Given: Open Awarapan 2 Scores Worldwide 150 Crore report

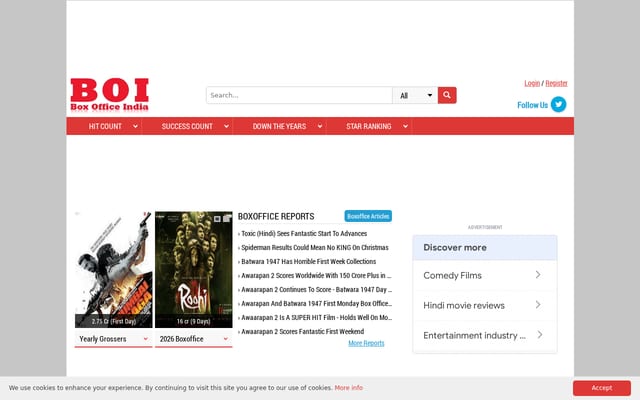Looking at the screenshot, I should tap(316, 276).
